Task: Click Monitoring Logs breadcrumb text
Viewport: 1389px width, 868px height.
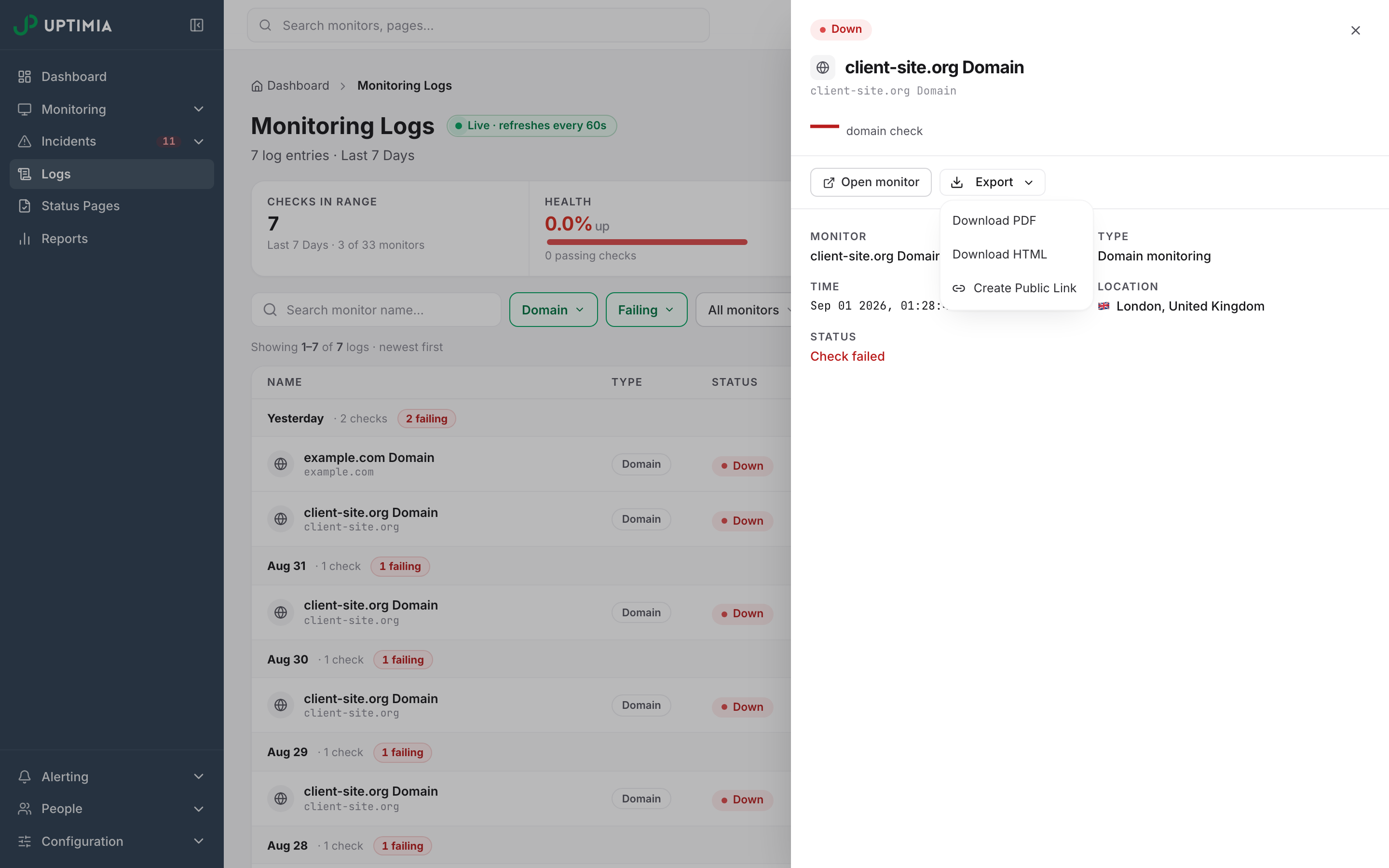Action: click(404, 85)
